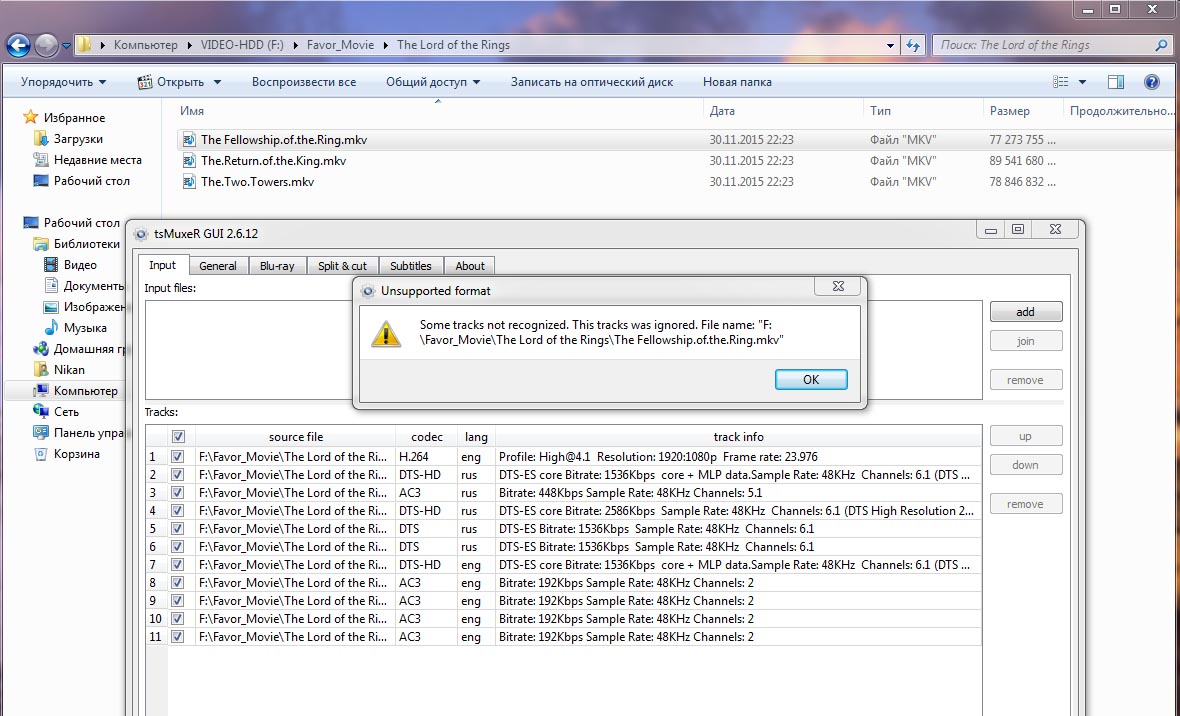Click the Избранное star icon
The width and height of the screenshot is (1180, 716).
click(30, 117)
